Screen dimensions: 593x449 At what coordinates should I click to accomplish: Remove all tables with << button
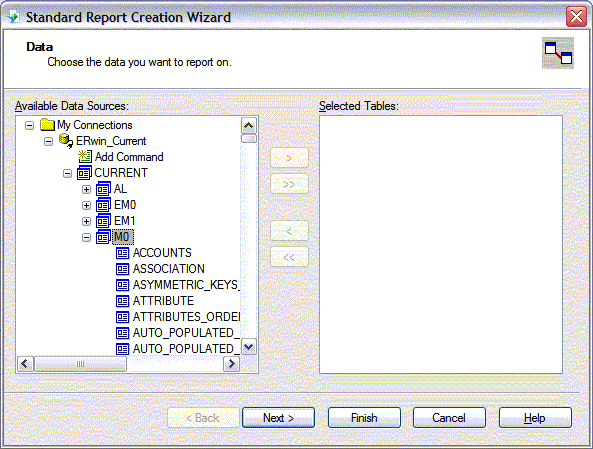(289, 257)
